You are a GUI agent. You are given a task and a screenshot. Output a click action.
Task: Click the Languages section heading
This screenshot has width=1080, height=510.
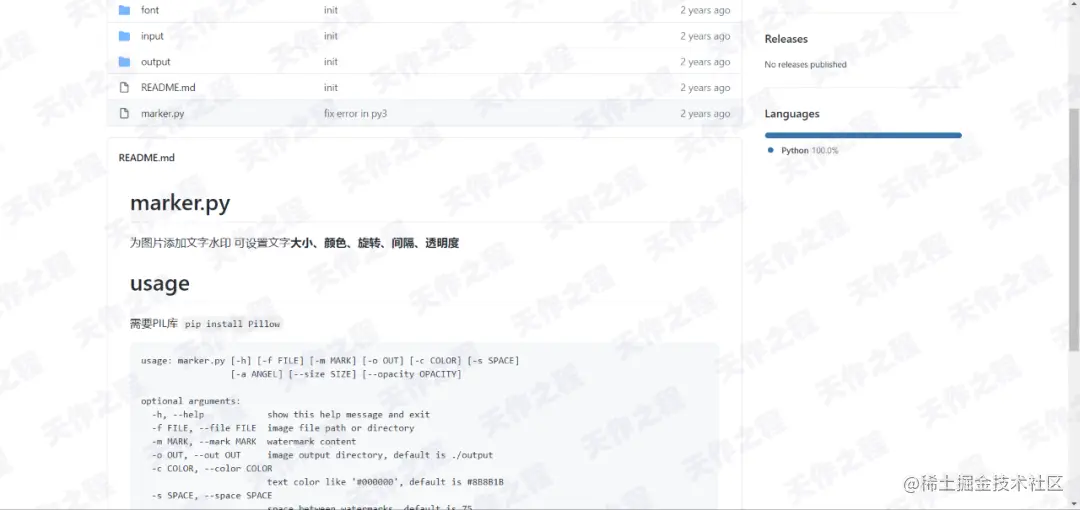pyautogui.click(x=792, y=114)
